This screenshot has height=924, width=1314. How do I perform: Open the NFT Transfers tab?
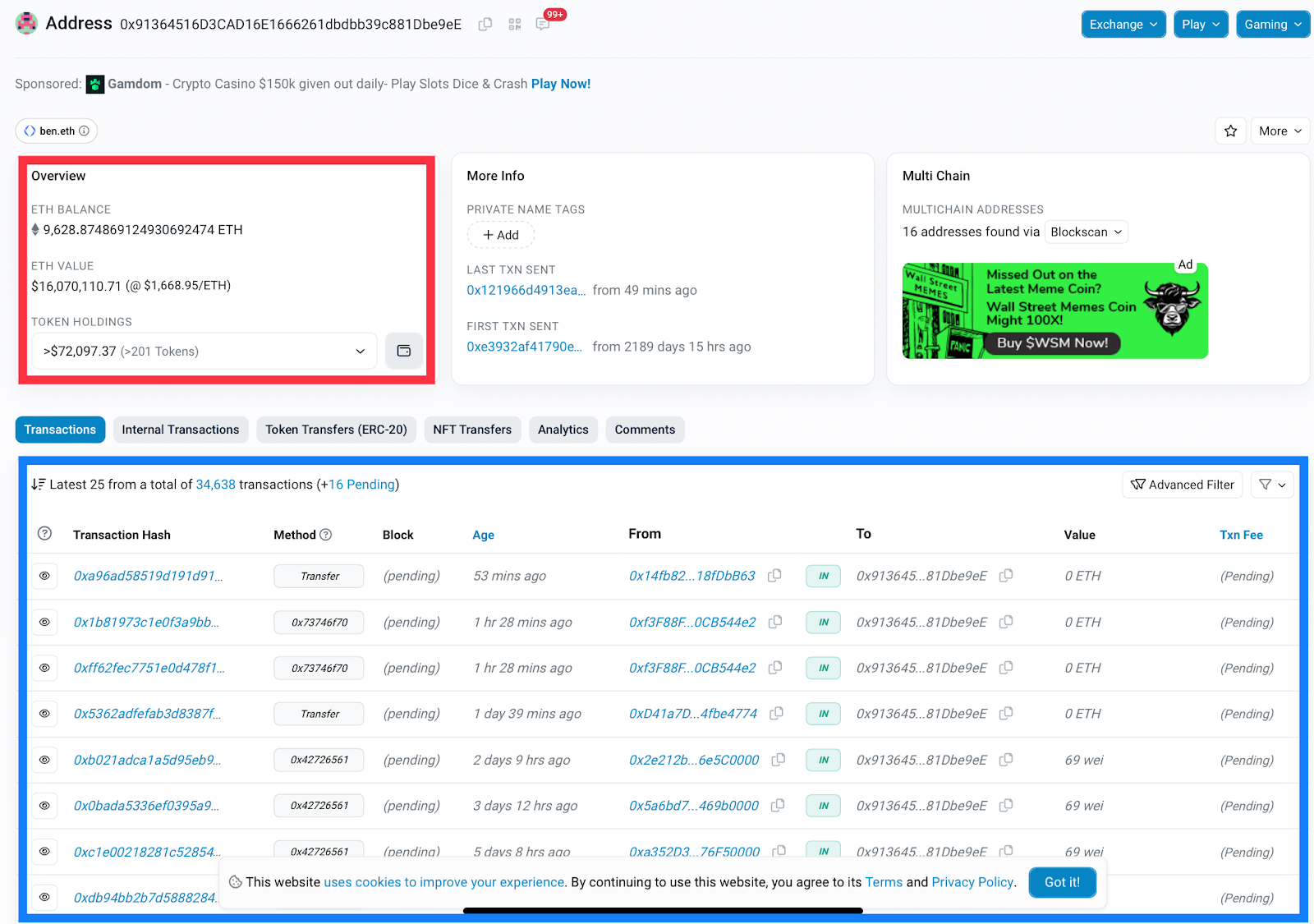[472, 430]
